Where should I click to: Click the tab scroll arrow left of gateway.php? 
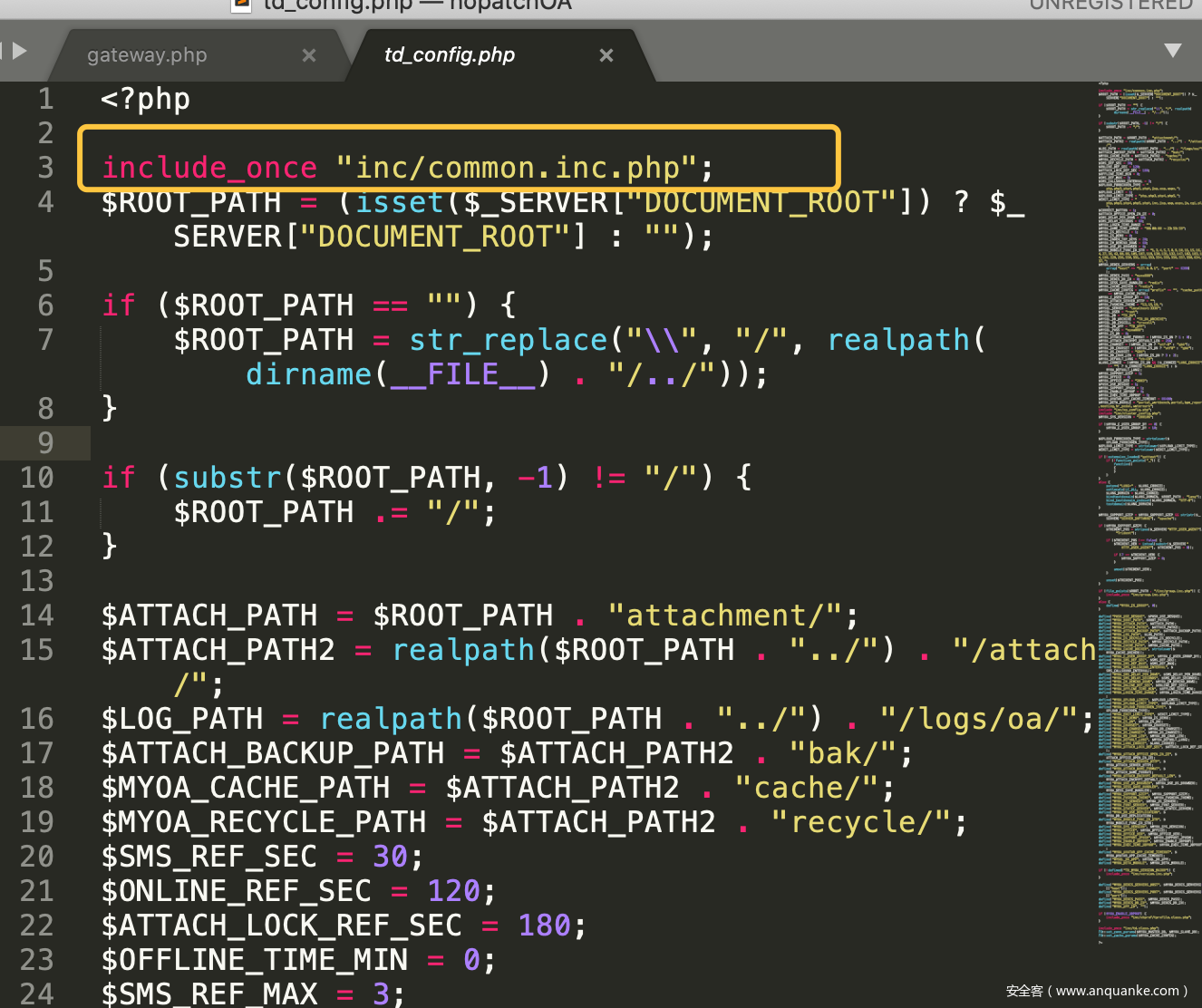[19, 51]
